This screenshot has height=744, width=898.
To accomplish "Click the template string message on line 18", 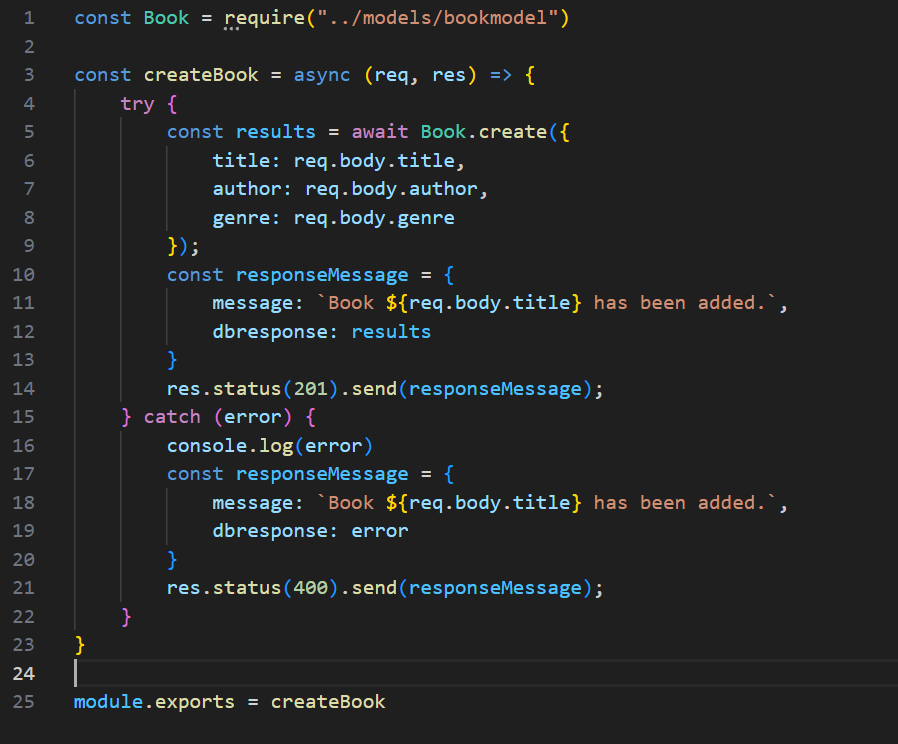I will pyautogui.click(x=547, y=502).
